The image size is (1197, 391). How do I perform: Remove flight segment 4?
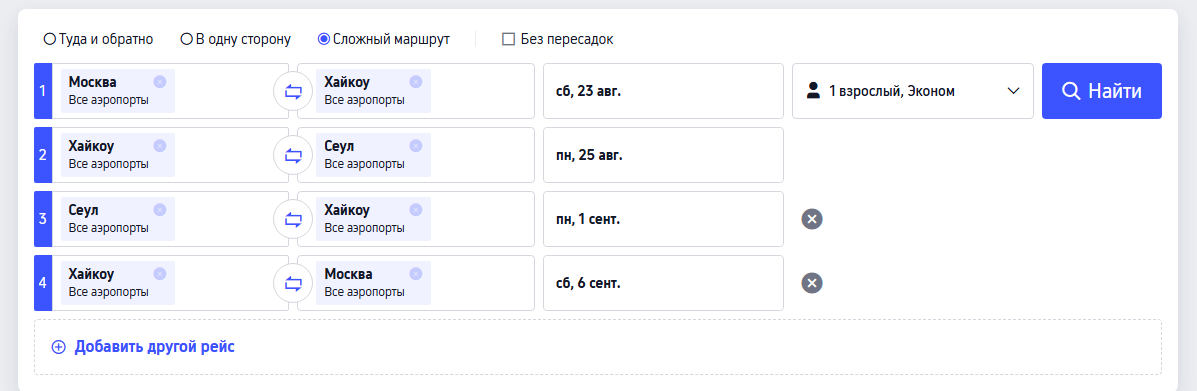[812, 284]
